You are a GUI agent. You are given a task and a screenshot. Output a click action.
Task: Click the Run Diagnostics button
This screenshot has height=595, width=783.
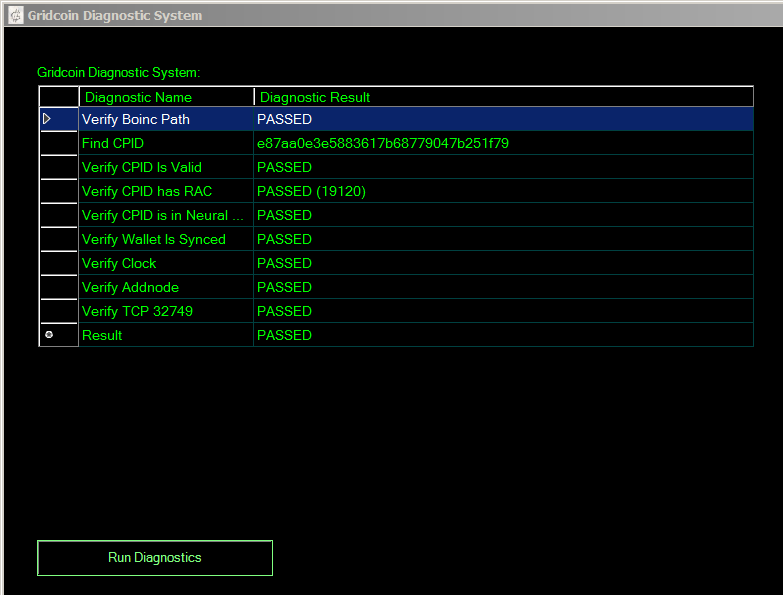pos(155,558)
